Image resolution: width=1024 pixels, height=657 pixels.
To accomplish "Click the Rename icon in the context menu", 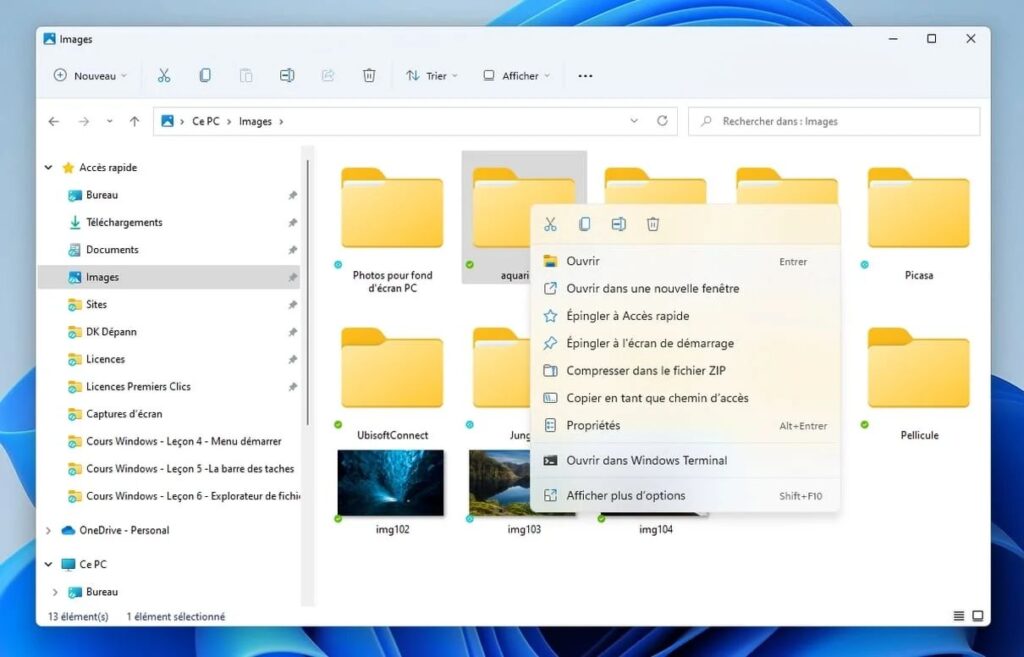I will point(619,224).
